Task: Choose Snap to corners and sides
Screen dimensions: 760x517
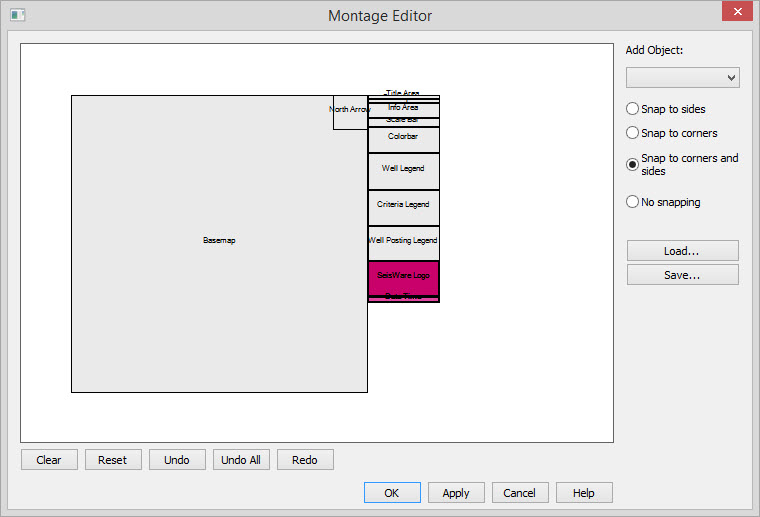Action: (632, 165)
